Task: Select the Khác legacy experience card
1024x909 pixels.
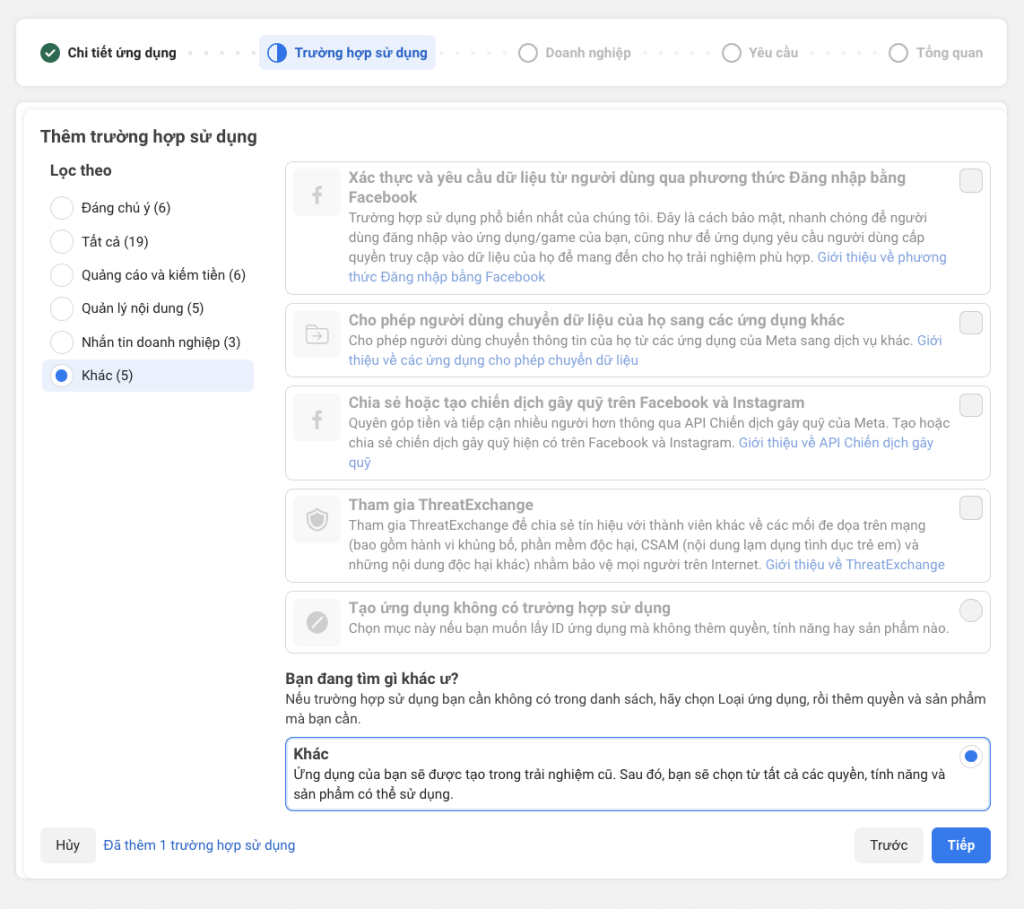Action: point(637,774)
